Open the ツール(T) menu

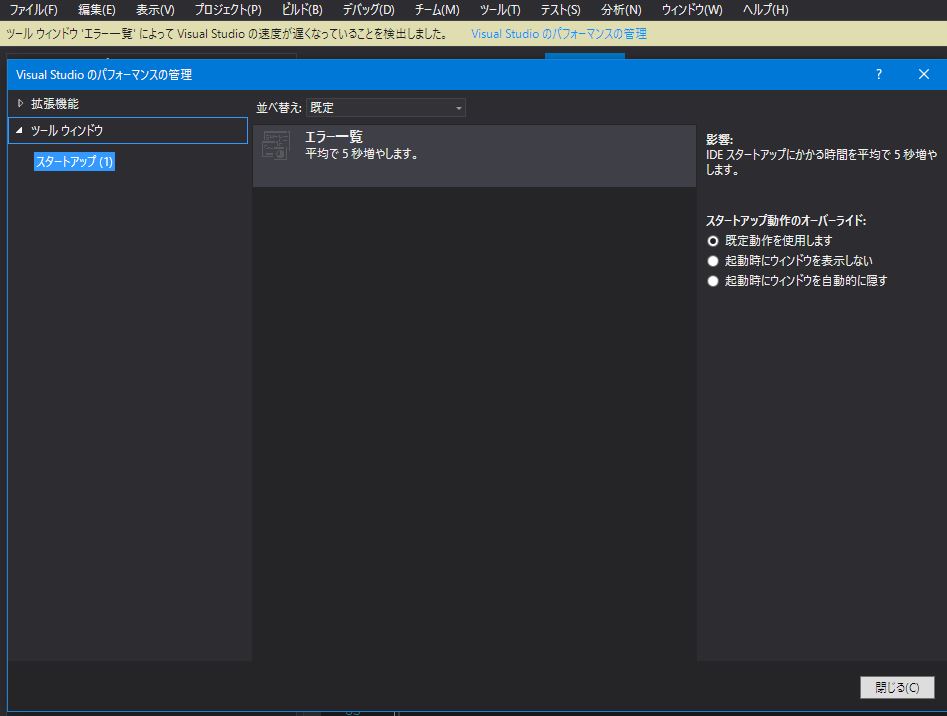tap(500, 10)
